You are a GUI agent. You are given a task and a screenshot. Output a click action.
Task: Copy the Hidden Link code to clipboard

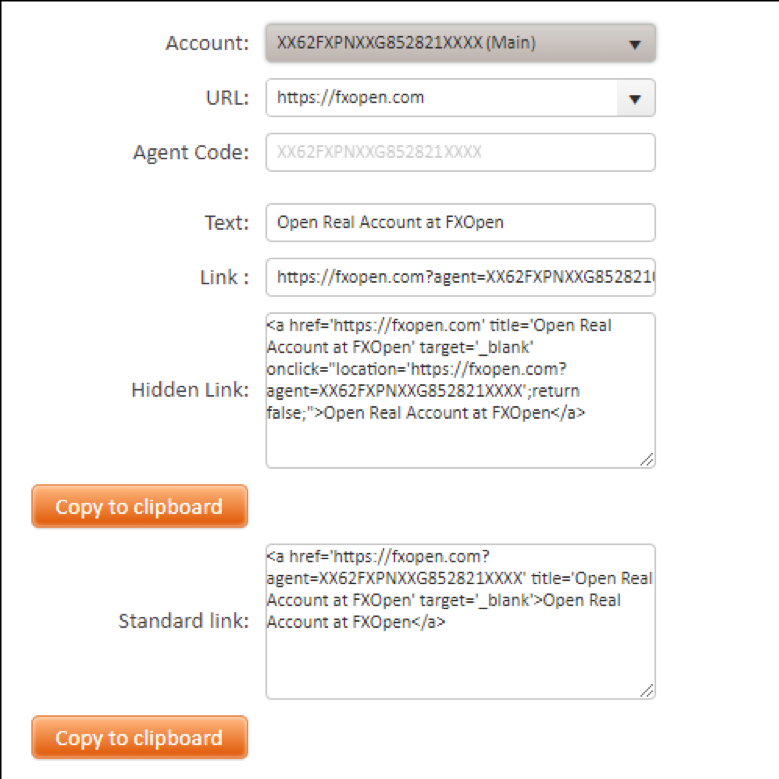pos(140,506)
